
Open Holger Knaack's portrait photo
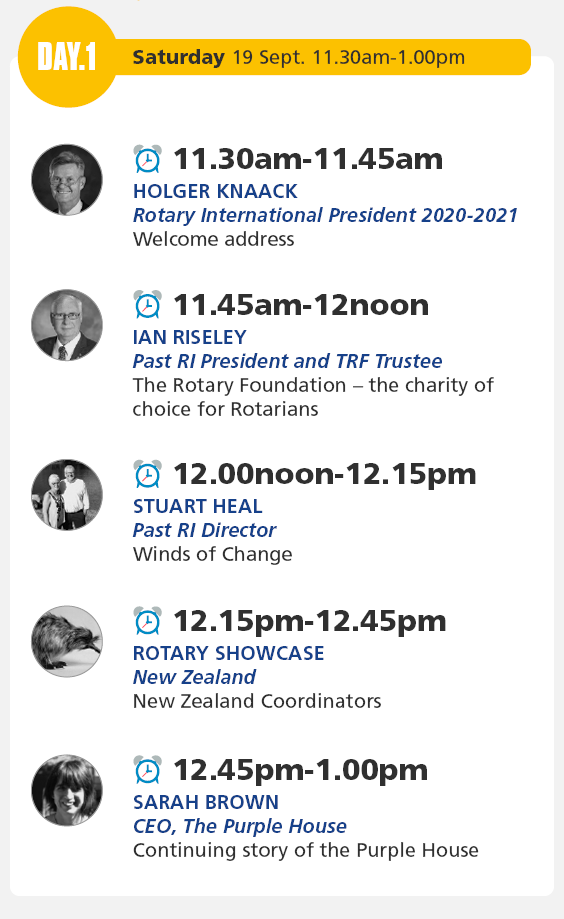pyautogui.click(x=67, y=179)
